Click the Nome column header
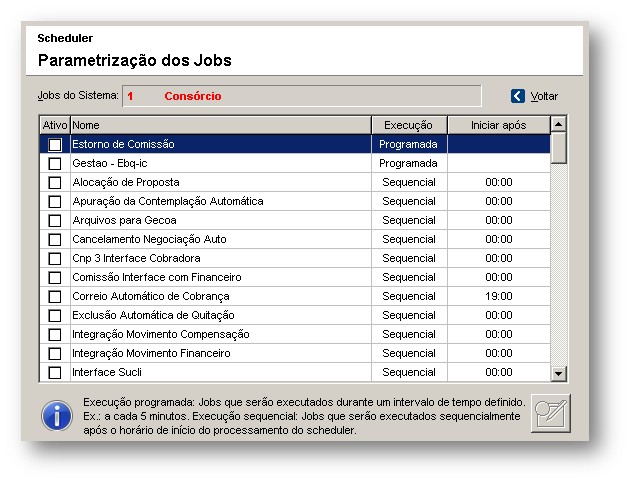Screen dimensions: 631x483 221,125
